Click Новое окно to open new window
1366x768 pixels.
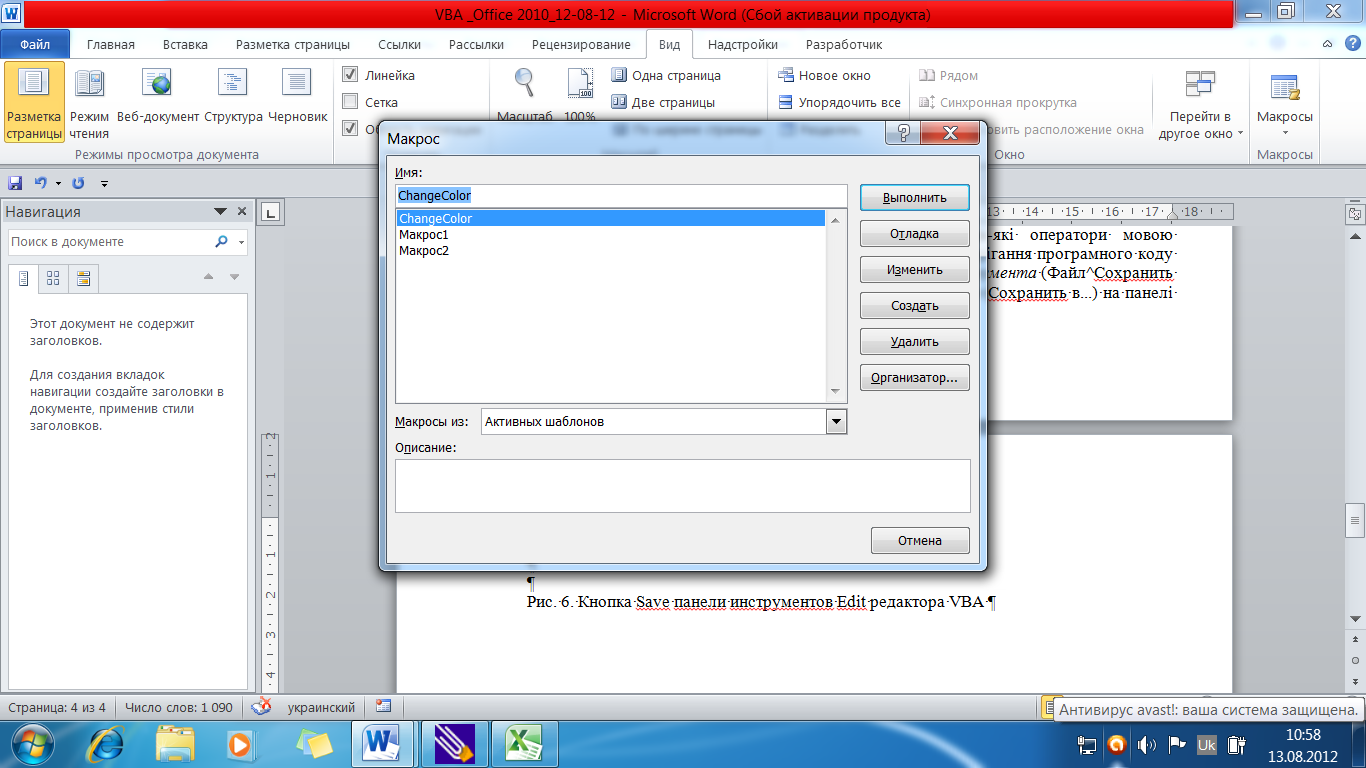tap(824, 75)
